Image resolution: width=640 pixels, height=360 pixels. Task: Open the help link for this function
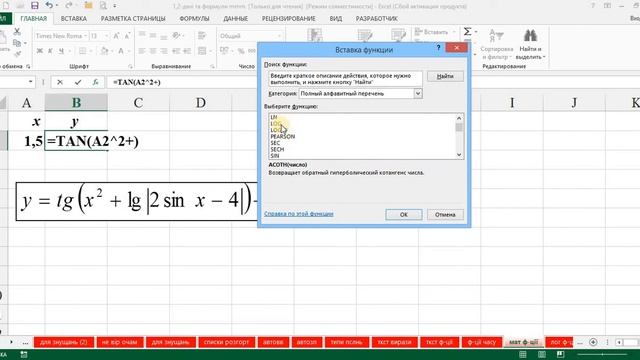point(299,214)
